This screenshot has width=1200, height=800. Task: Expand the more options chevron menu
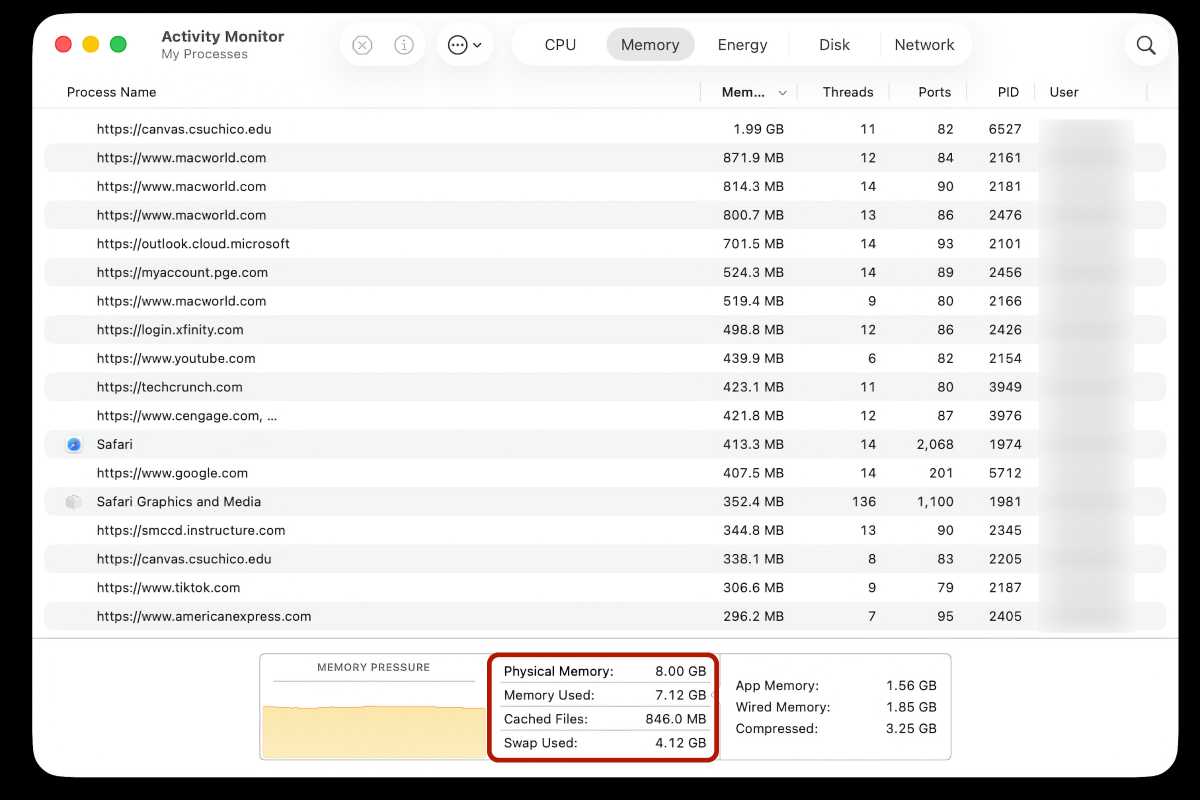click(475, 45)
